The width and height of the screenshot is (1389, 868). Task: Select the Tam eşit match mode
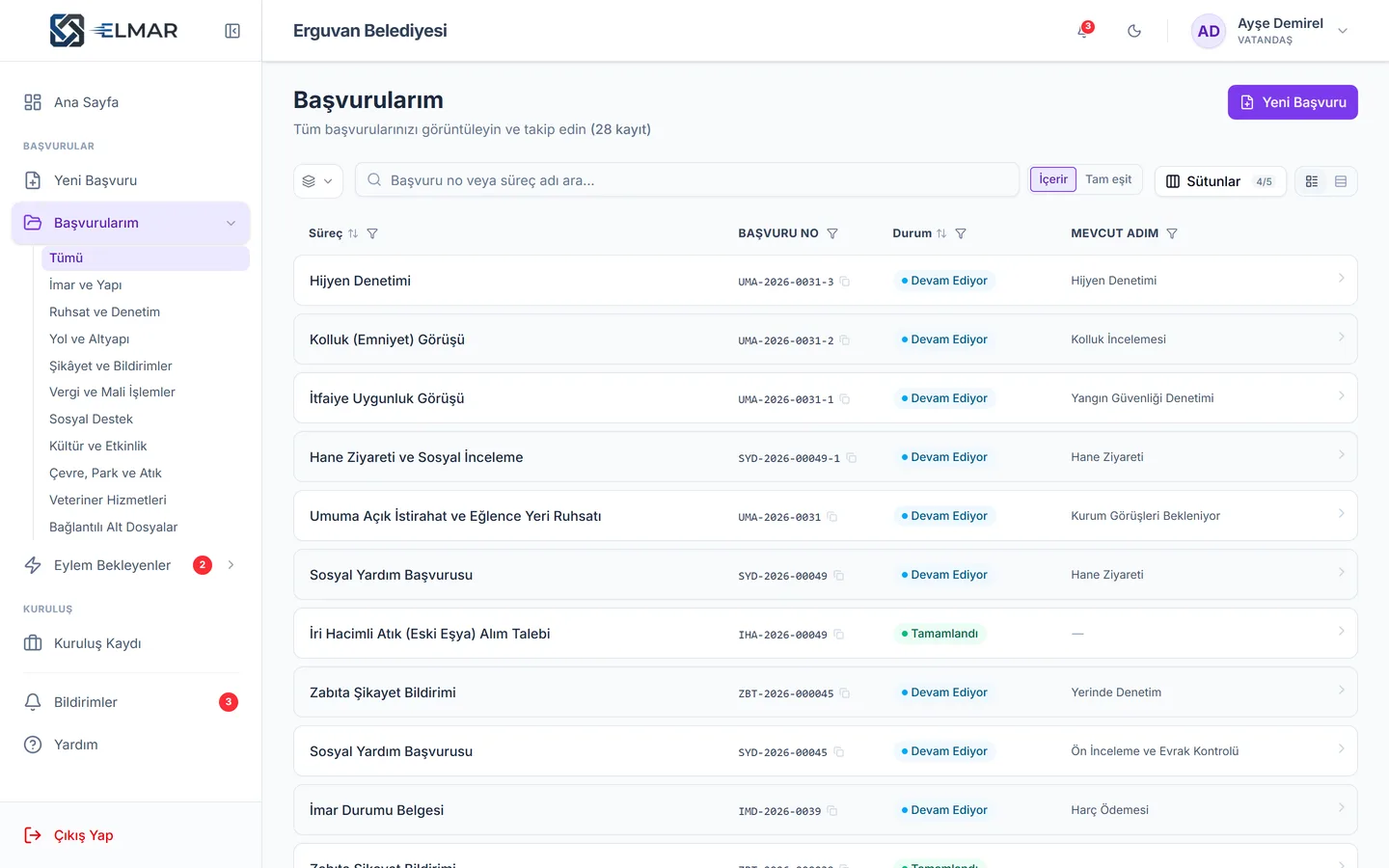pyautogui.click(x=1108, y=179)
